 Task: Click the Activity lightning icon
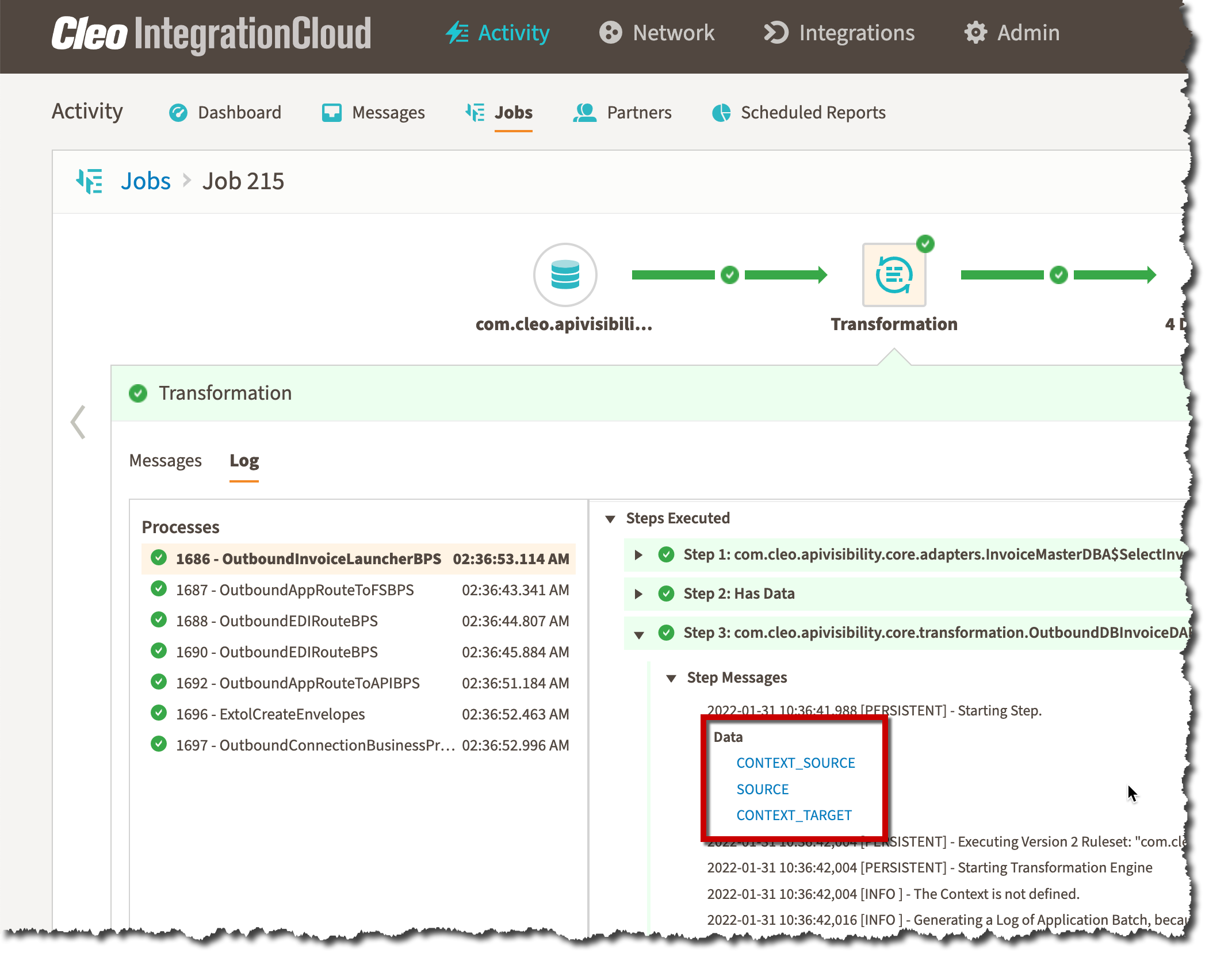[457, 33]
